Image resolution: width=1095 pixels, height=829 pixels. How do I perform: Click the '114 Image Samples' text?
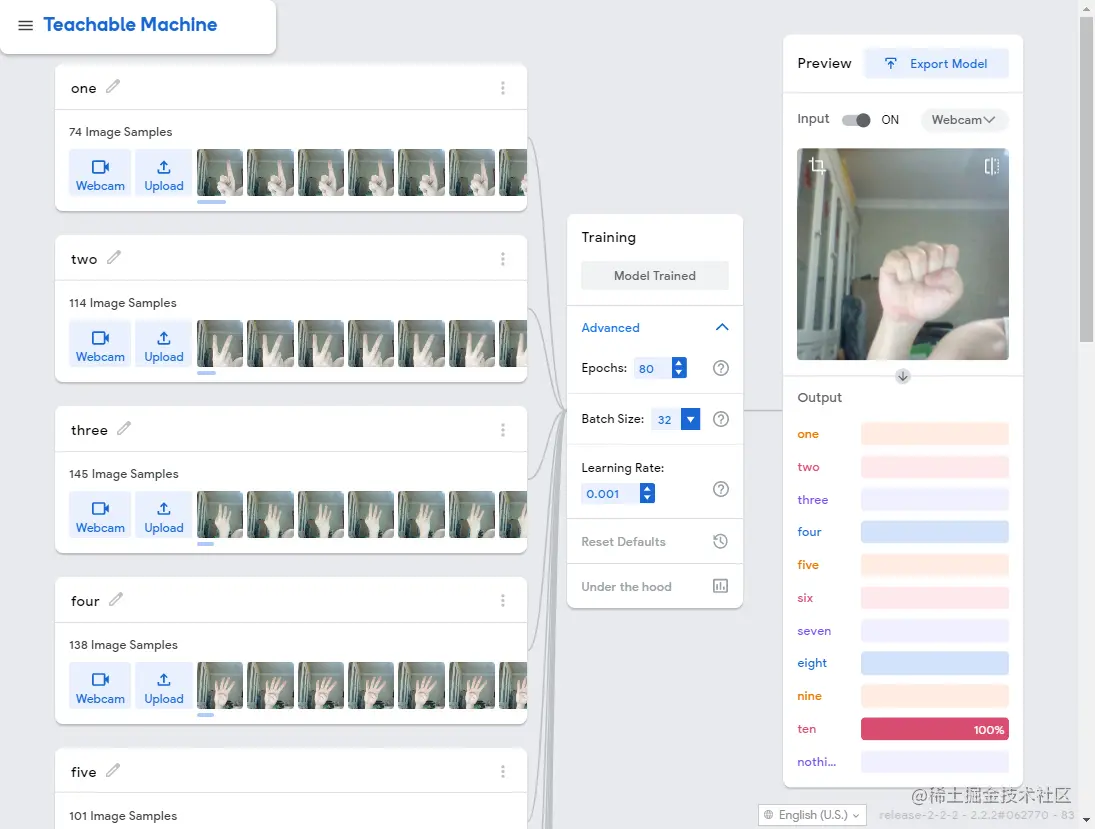click(x=123, y=303)
